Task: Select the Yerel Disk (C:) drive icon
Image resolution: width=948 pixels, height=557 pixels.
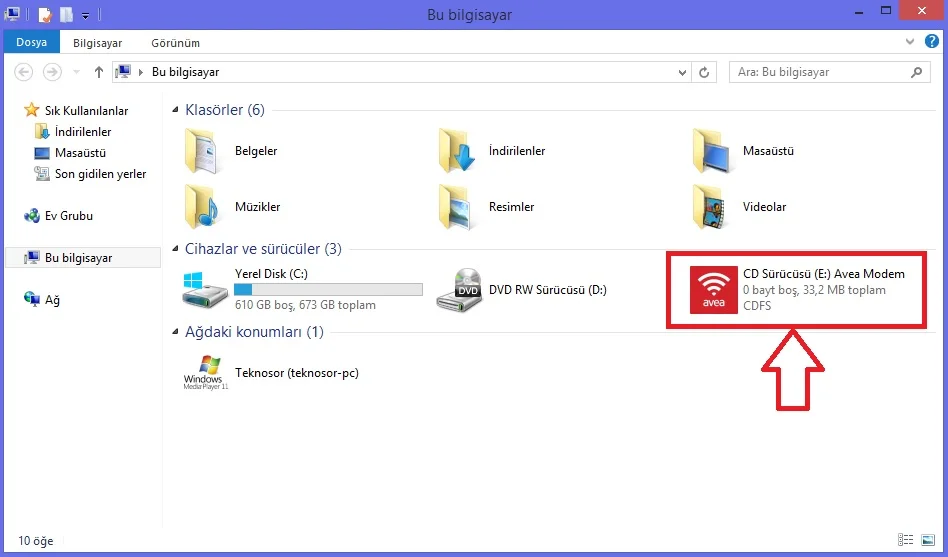Action: (x=205, y=290)
